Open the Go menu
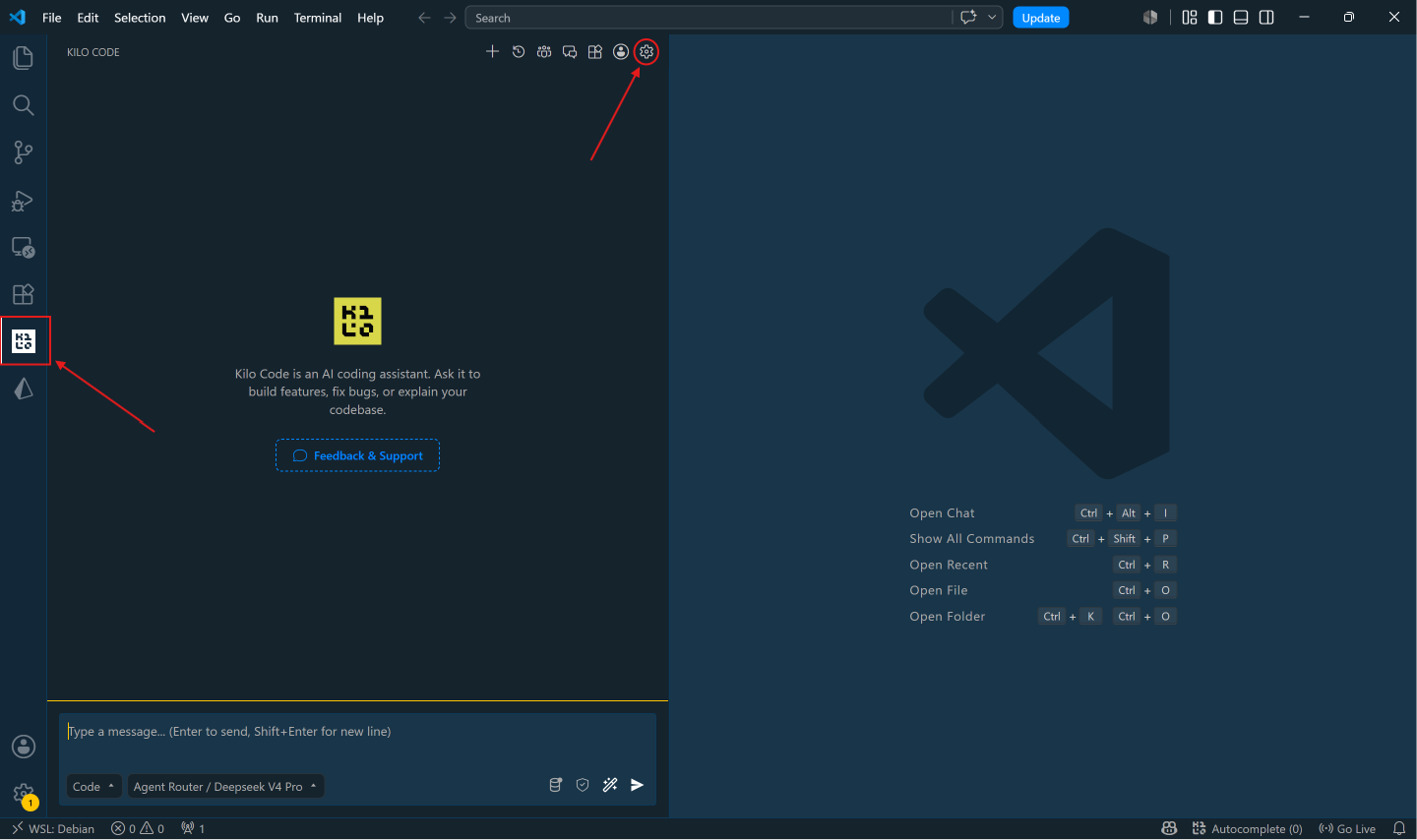Screen dimensions: 1417x840 click(232, 18)
